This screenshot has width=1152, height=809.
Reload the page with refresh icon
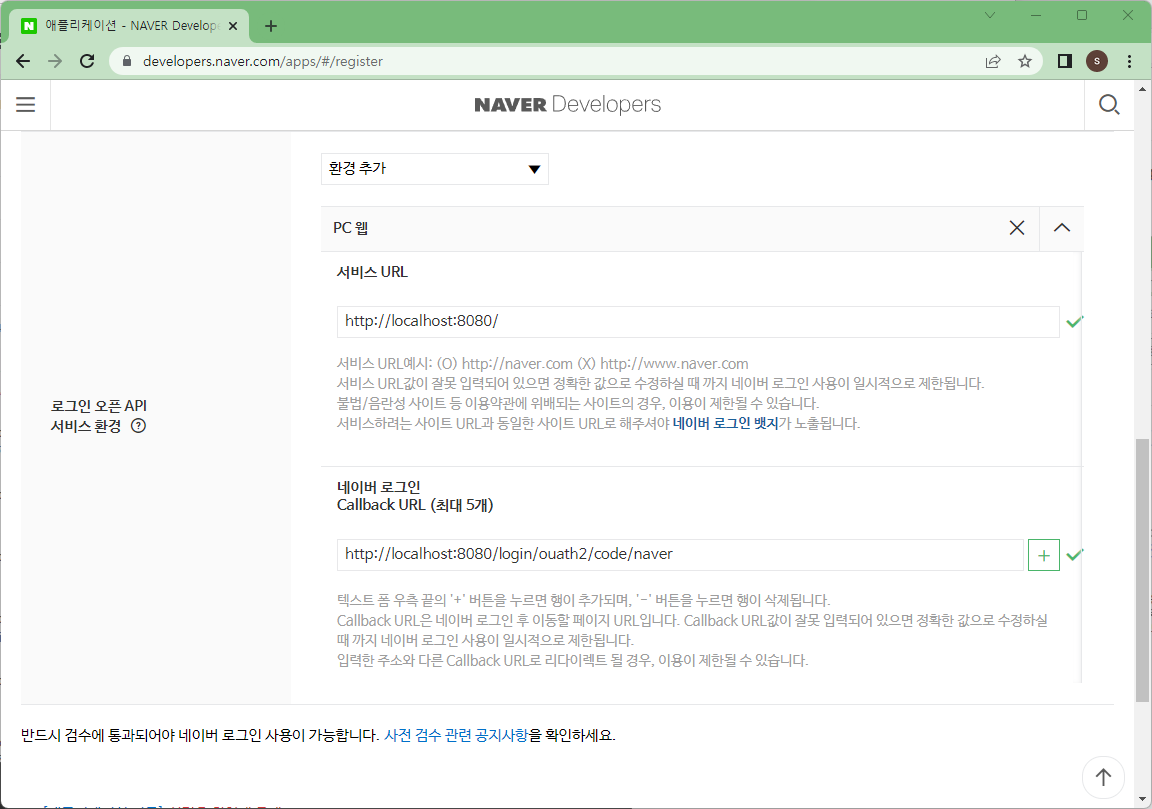(87, 61)
